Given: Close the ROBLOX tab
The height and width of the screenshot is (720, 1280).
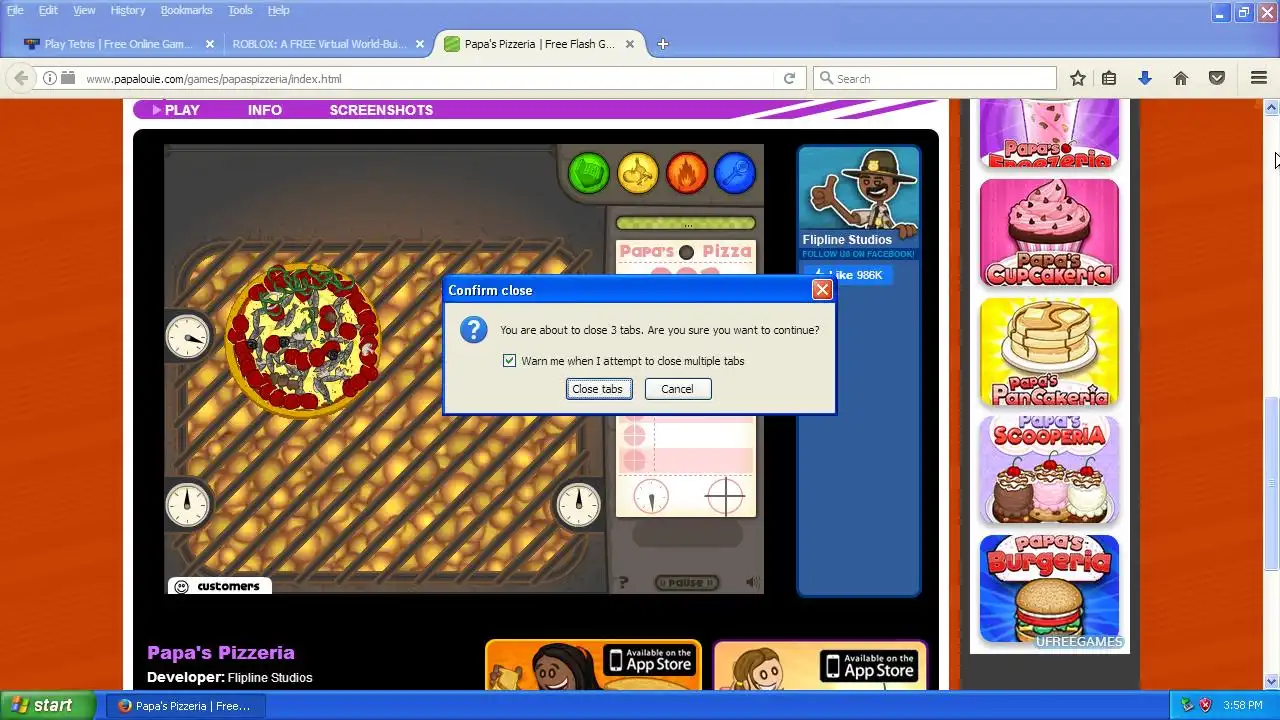Looking at the screenshot, I should (x=420, y=44).
